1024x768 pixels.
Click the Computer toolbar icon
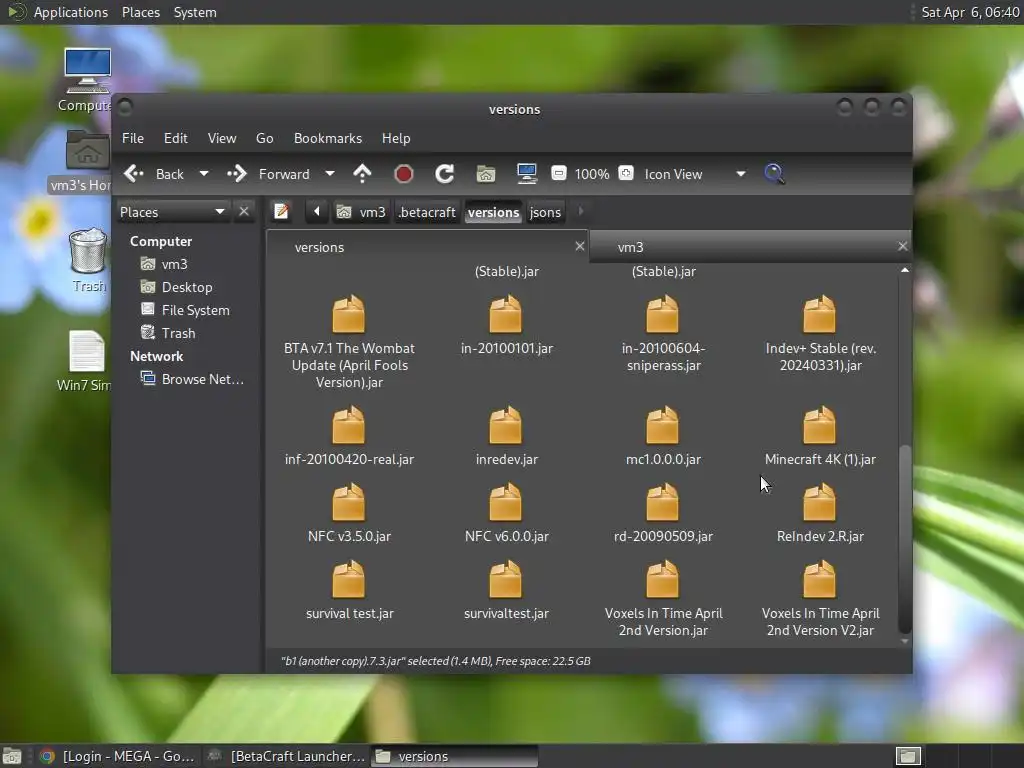click(x=527, y=174)
